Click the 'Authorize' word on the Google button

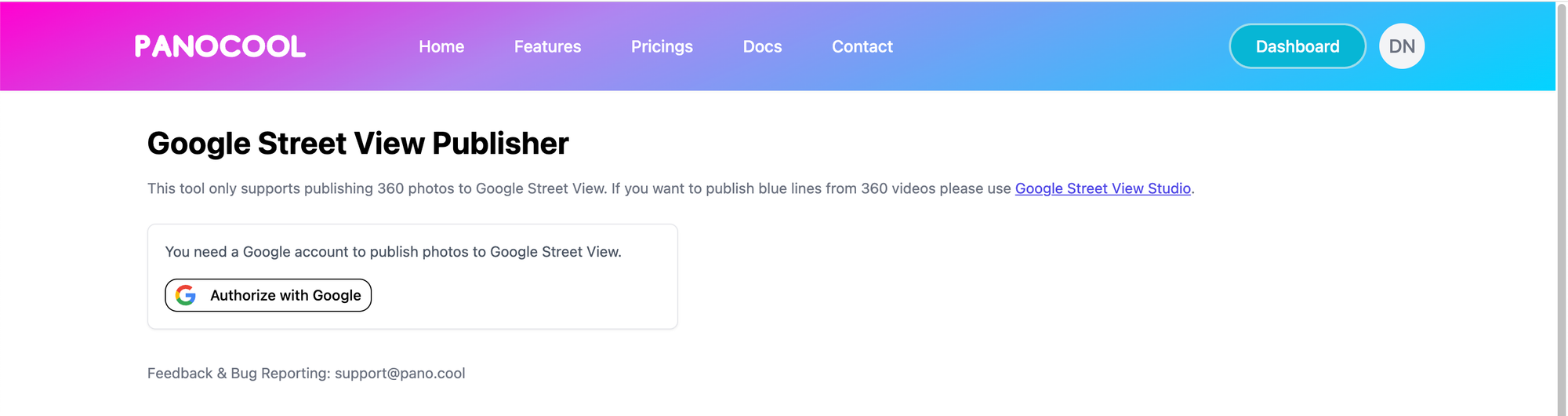click(x=243, y=295)
